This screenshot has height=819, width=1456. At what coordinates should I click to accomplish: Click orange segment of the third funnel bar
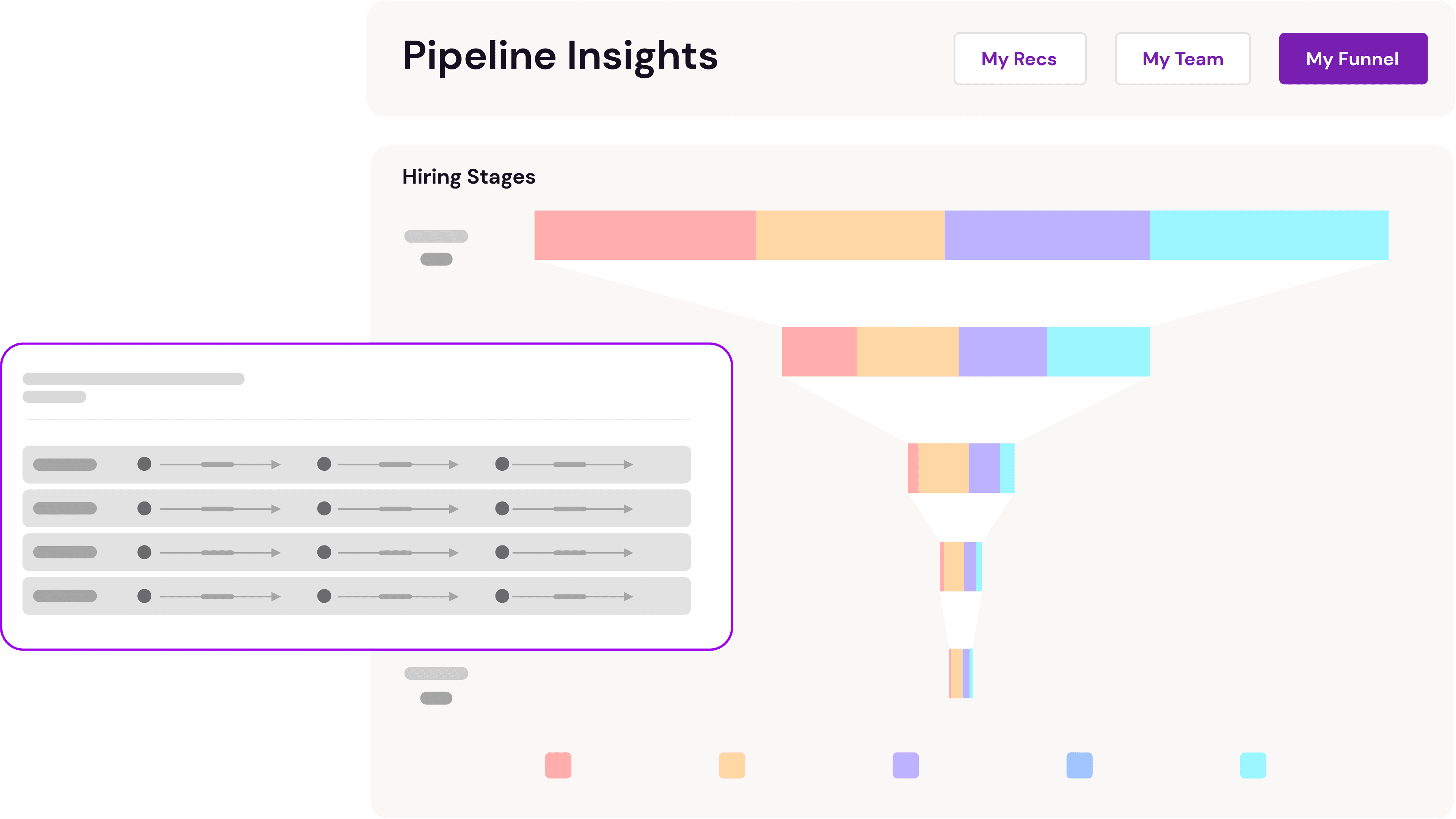click(x=943, y=468)
